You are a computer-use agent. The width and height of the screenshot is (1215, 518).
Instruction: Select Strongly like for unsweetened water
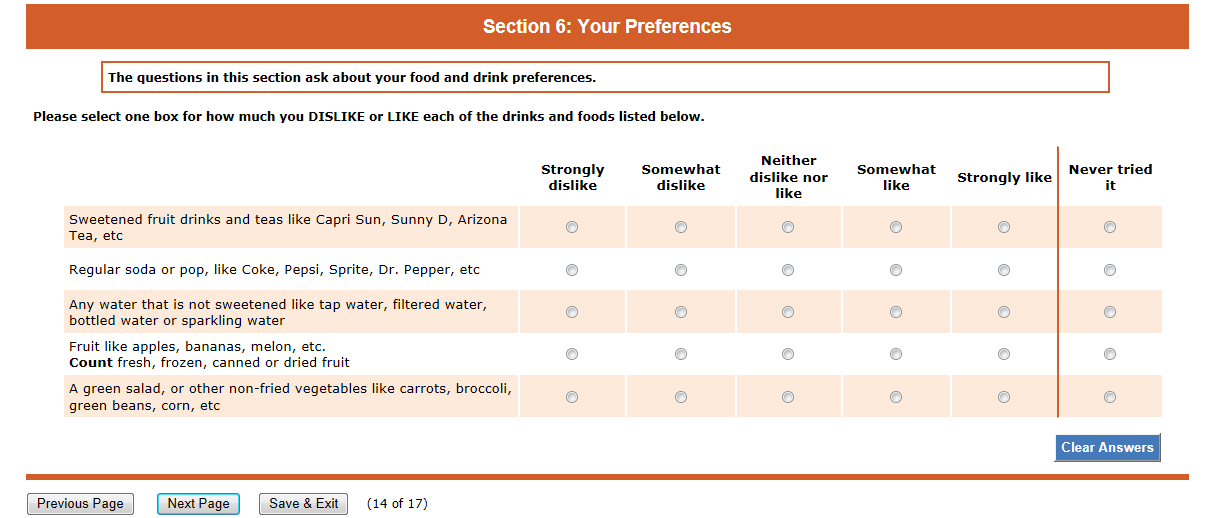(1004, 312)
